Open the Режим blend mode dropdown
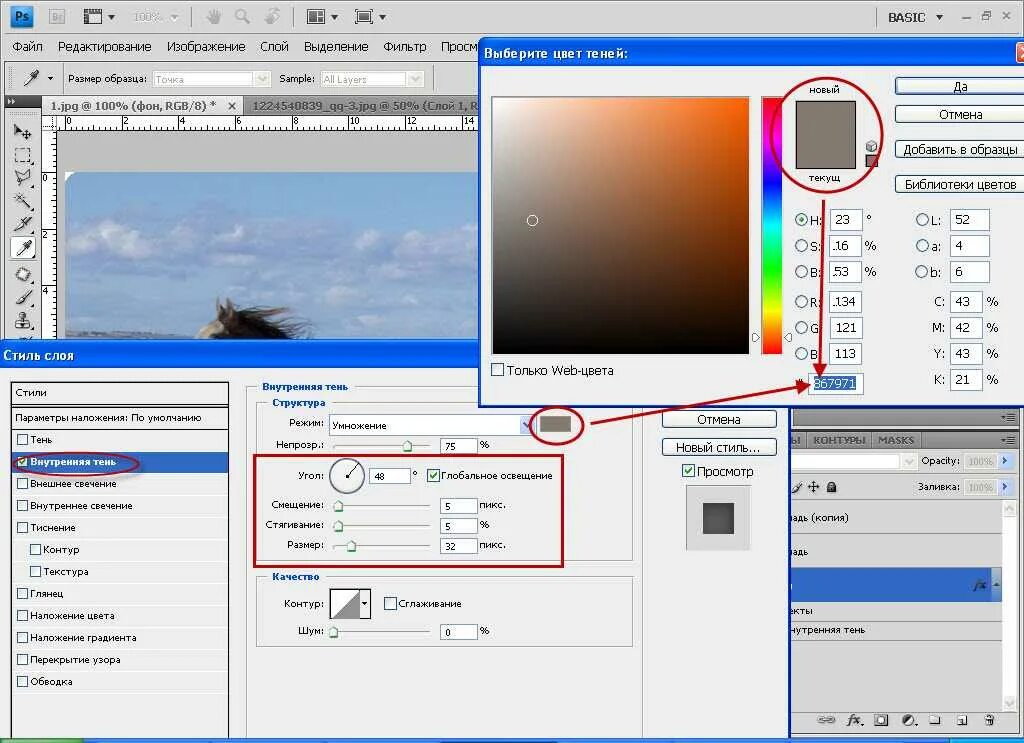Viewport: 1024px width, 743px height. [x=526, y=425]
